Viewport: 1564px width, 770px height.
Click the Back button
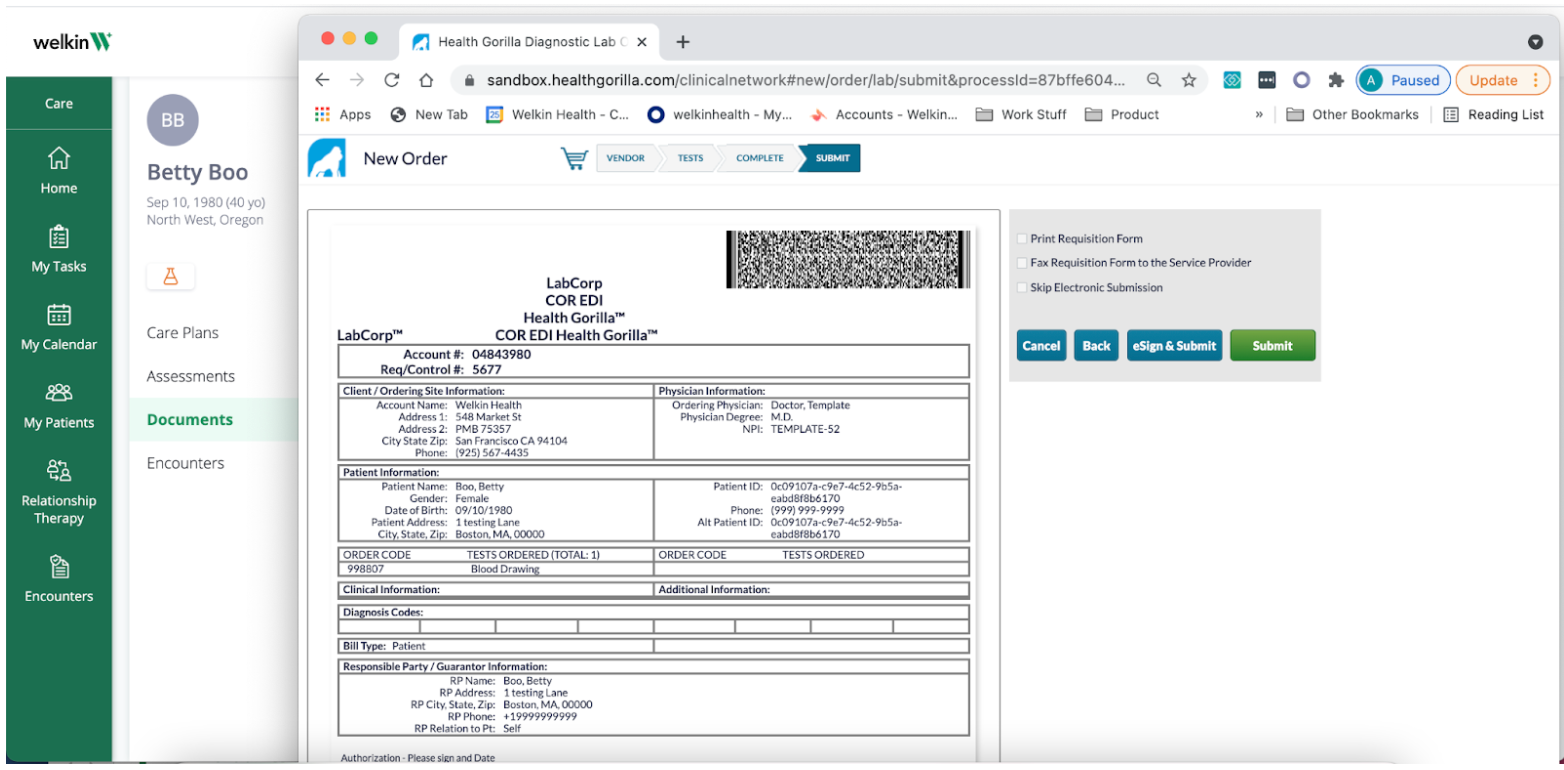tap(1096, 345)
